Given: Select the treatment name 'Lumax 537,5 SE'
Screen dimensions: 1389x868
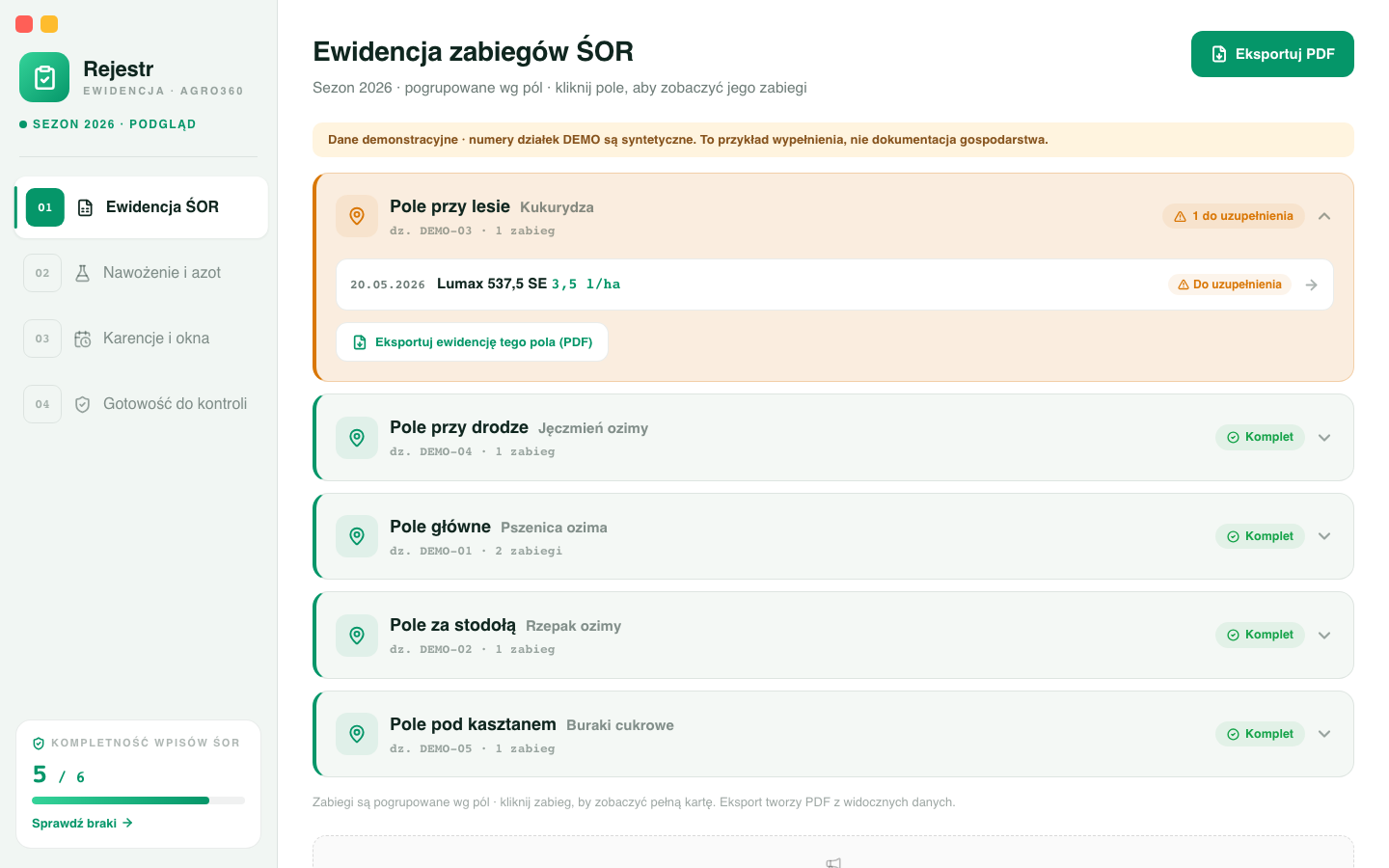Looking at the screenshot, I should [x=492, y=284].
